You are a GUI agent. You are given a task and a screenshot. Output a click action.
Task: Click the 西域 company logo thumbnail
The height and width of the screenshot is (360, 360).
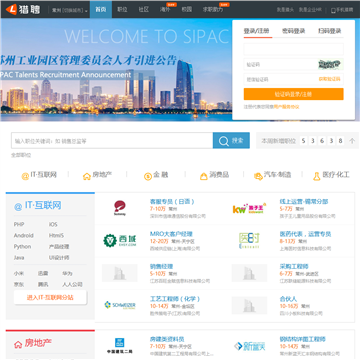click(x=120, y=240)
